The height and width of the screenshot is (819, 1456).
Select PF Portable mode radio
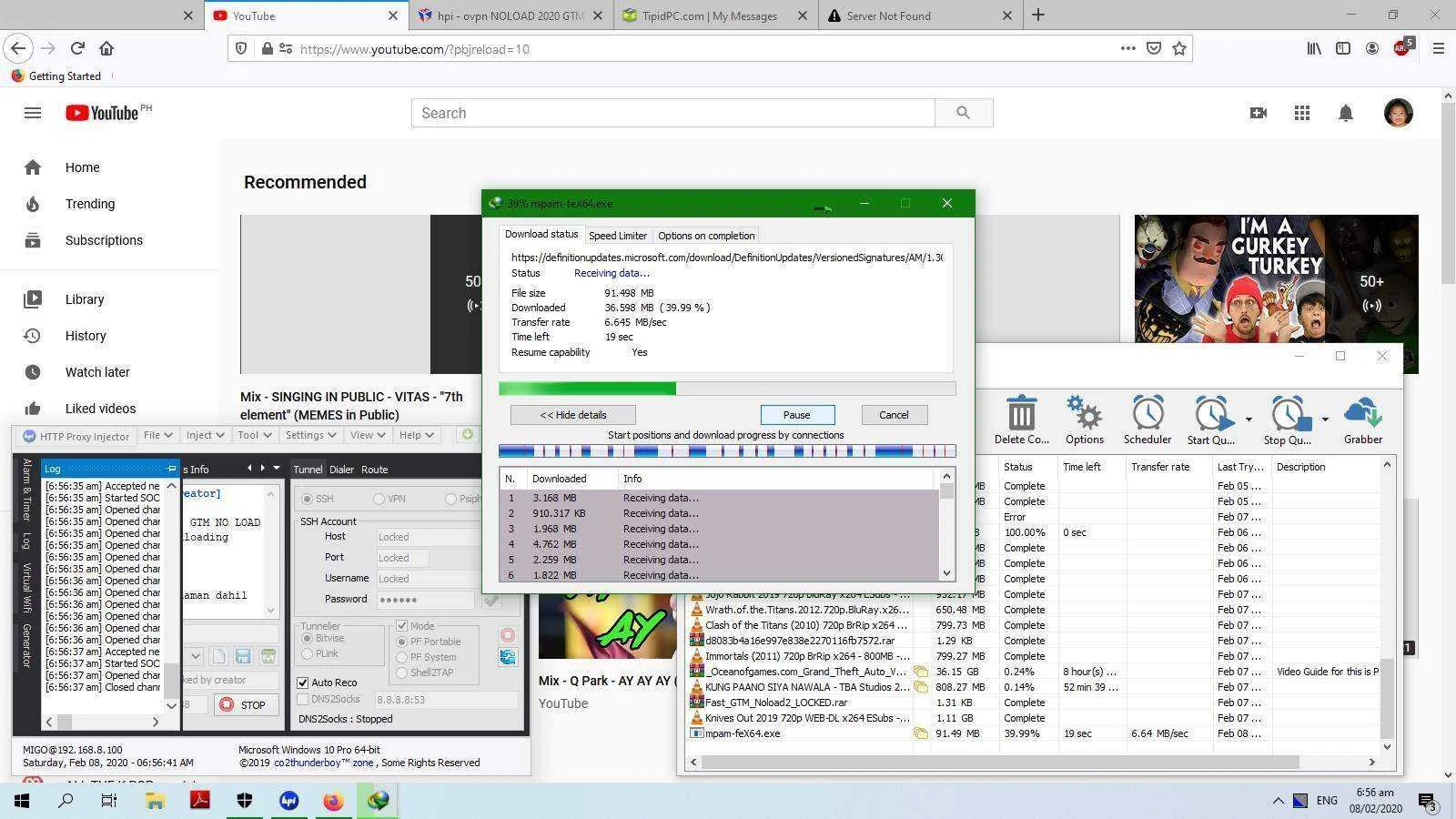pyautogui.click(x=401, y=642)
